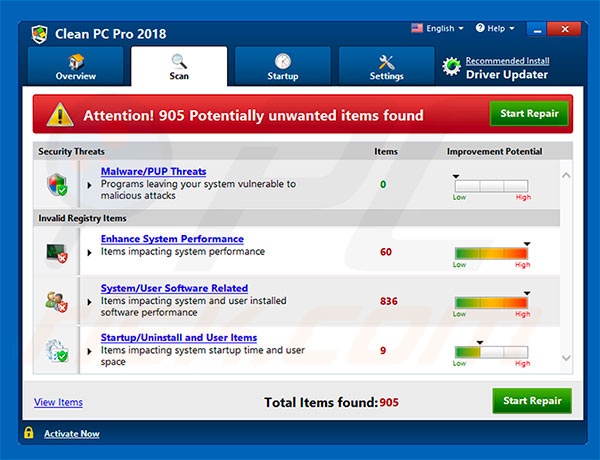
Task: Click the Clean PC Pro shield logo
Action: pyautogui.click(x=39, y=34)
